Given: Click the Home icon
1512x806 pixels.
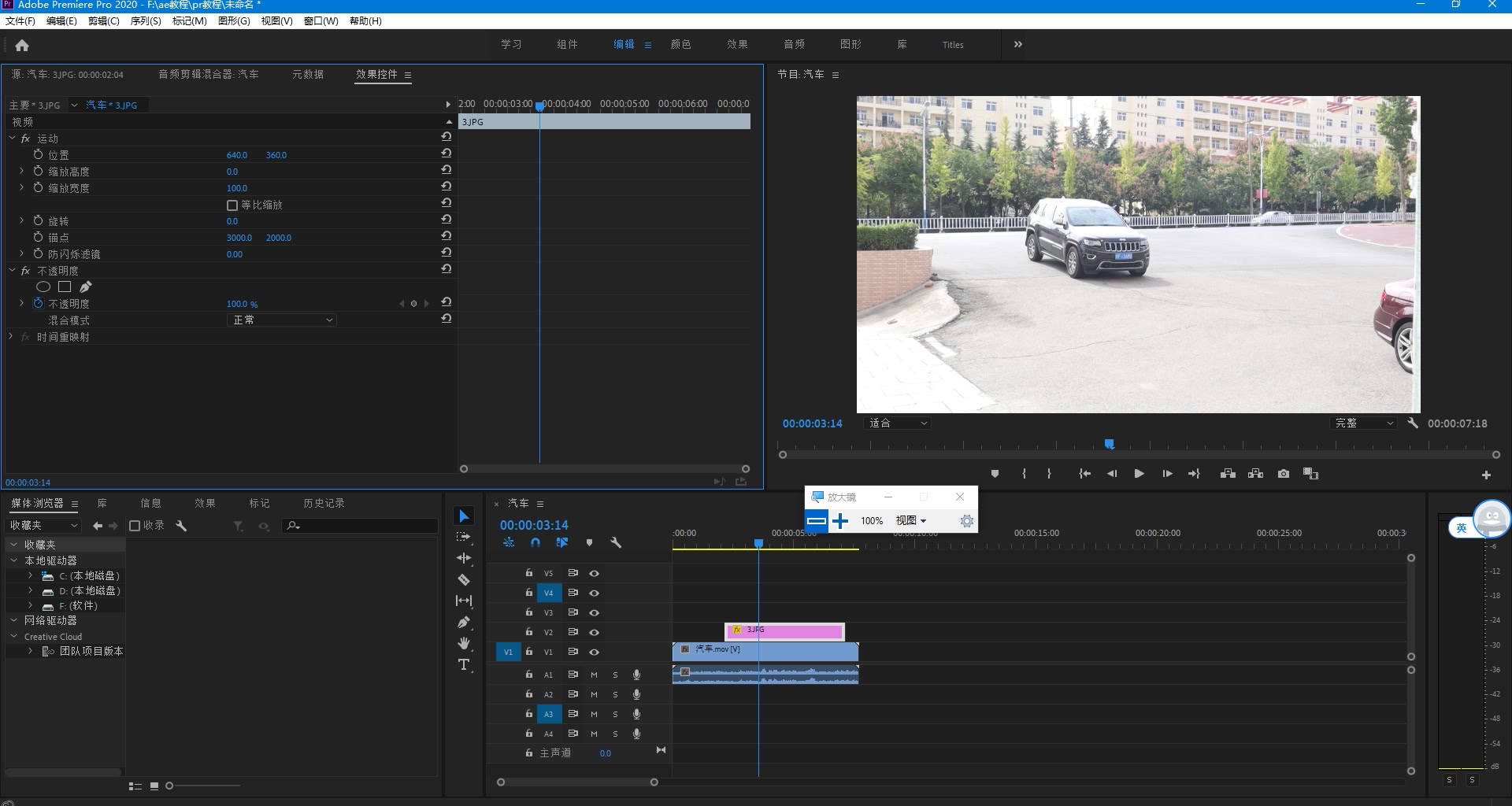Looking at the screenshot, I should pos(22,46).
